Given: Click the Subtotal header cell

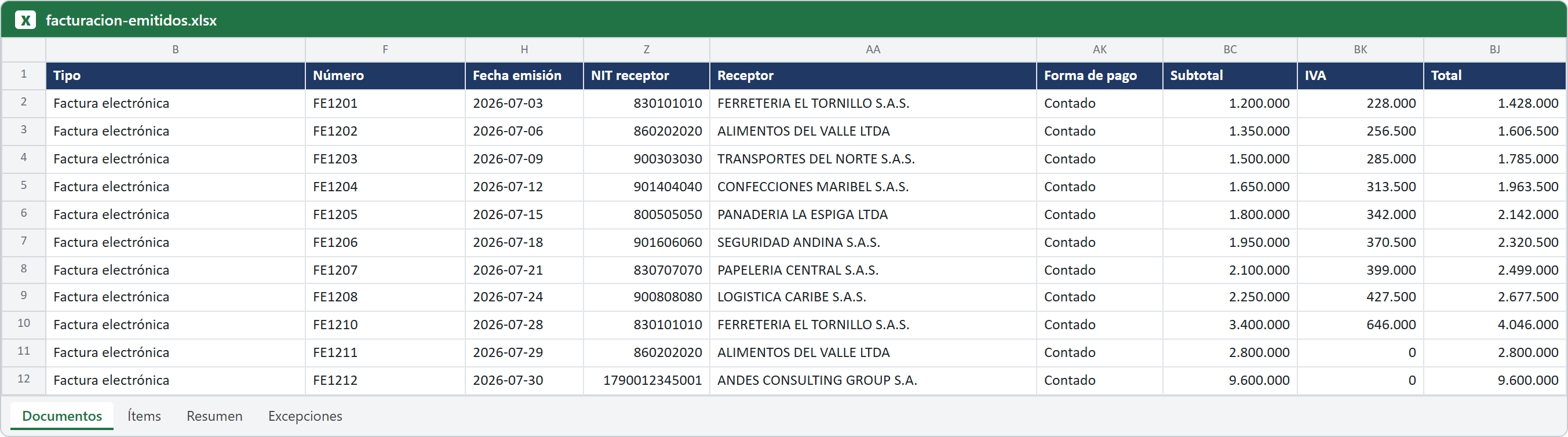Looking at the screenshot, I should tap(1230, 75).
